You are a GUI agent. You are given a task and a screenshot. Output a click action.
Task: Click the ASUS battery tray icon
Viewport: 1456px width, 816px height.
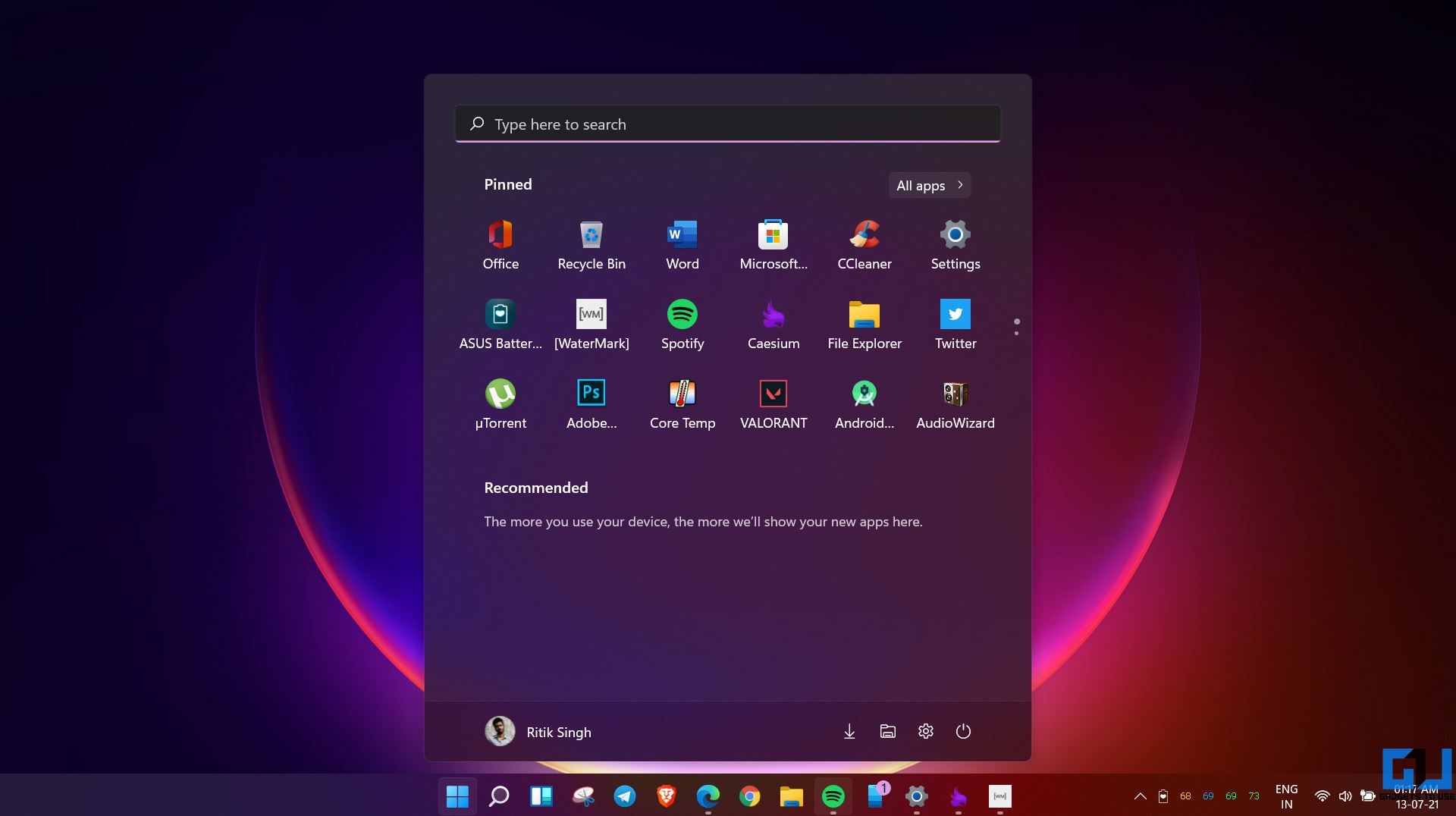(1163, 796)
